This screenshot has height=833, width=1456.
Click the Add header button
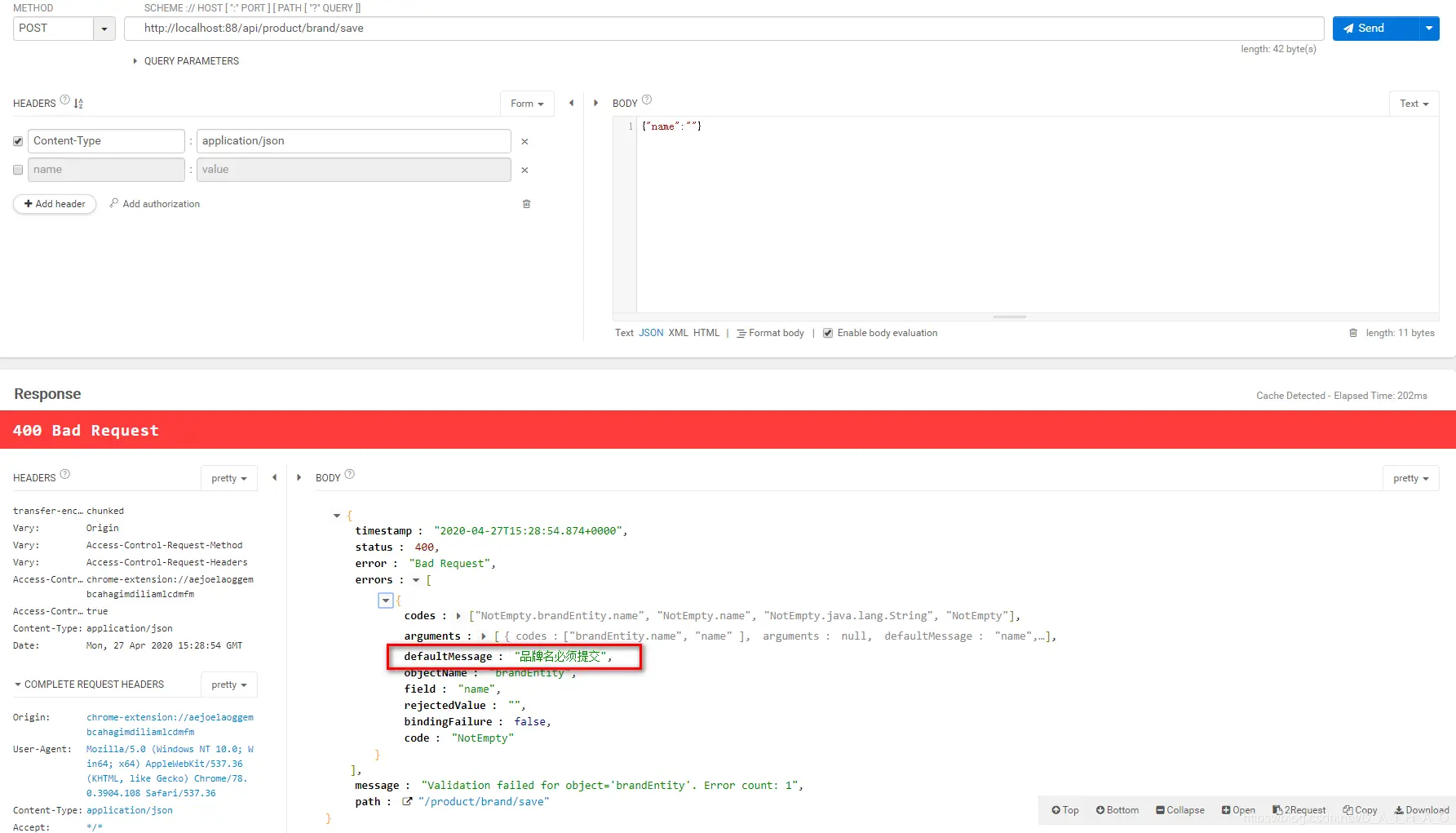(x=55, y=204)
